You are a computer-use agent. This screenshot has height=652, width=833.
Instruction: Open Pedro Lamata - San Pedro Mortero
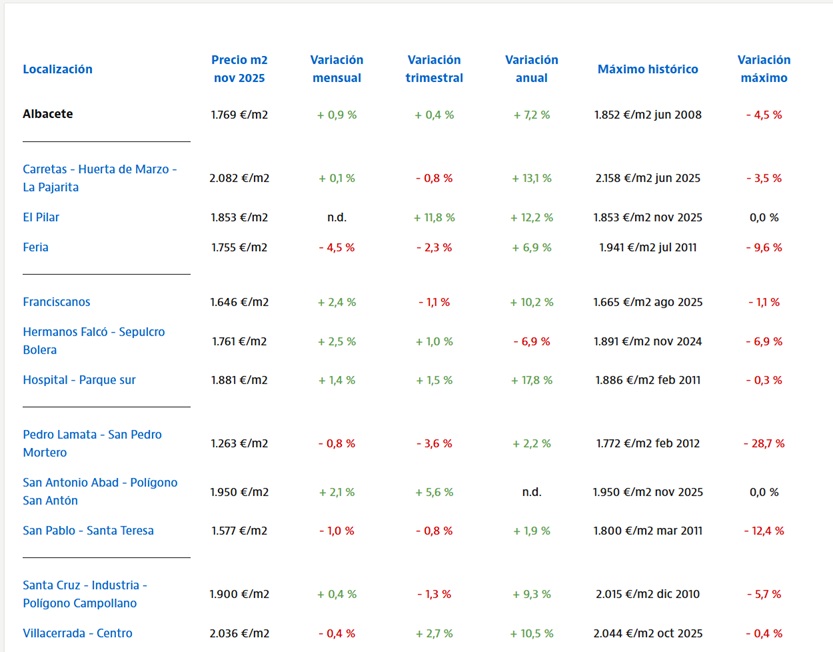(92, 443)
